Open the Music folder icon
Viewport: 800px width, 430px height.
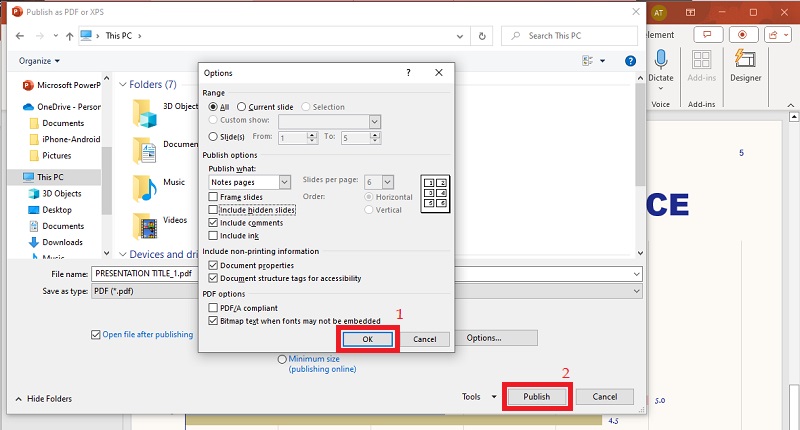click(x=144, y=188)
